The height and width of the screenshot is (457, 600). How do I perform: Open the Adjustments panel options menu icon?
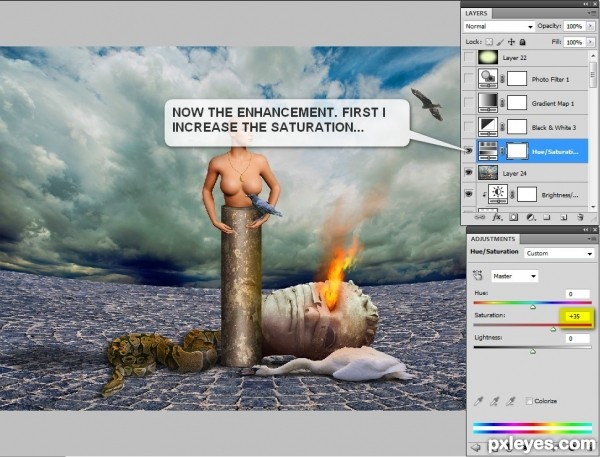pos(591,238)
